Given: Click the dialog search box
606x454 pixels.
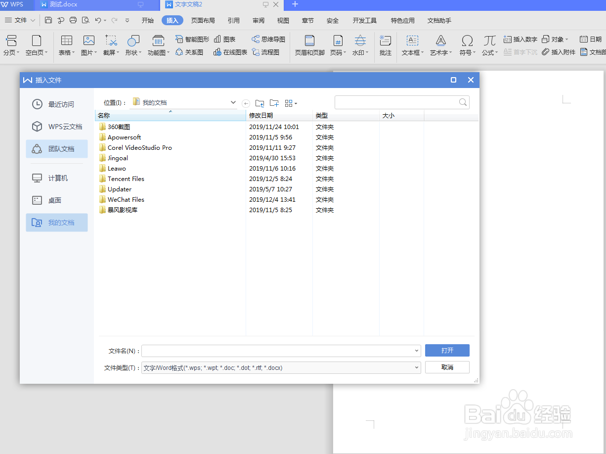Looking at the screenshot, I should point(402,102).
